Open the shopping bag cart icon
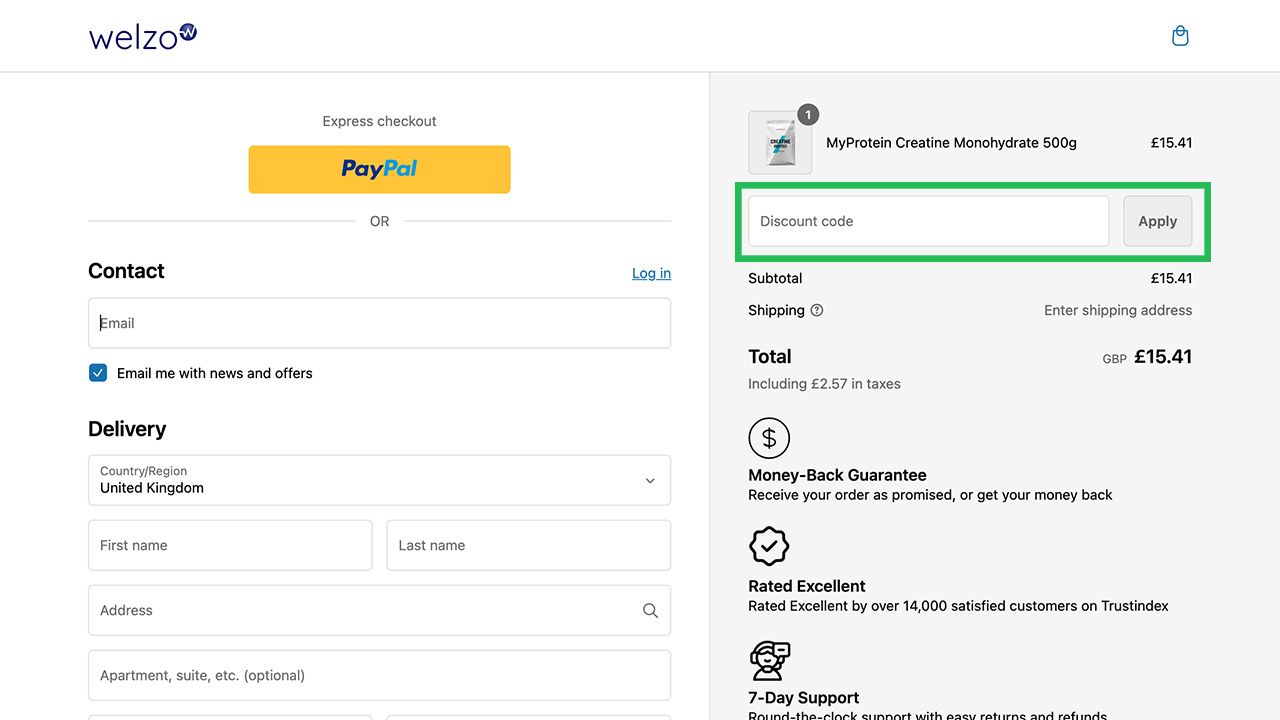This screenshot has height=720, width=1280. coord(1180,36)
